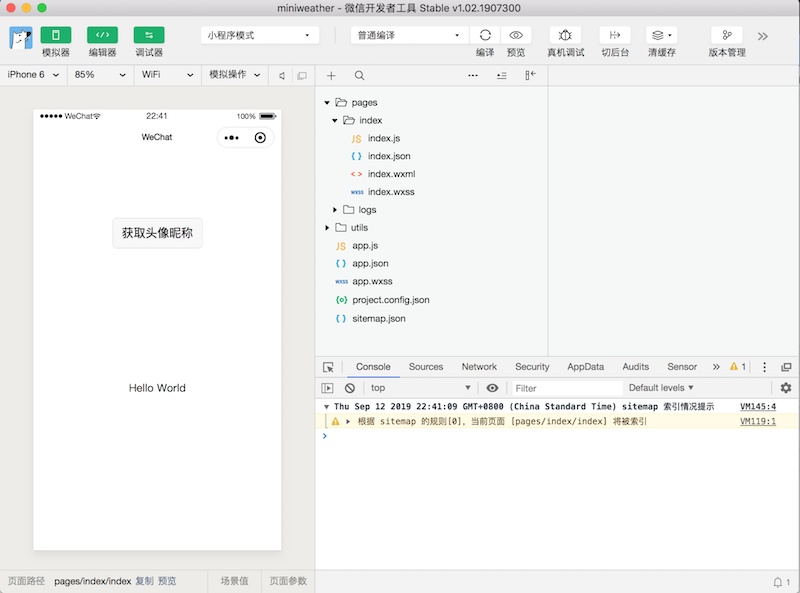Show more devtools tabs chevron
This screenshot has height=593, width=800.
point(716,366)
